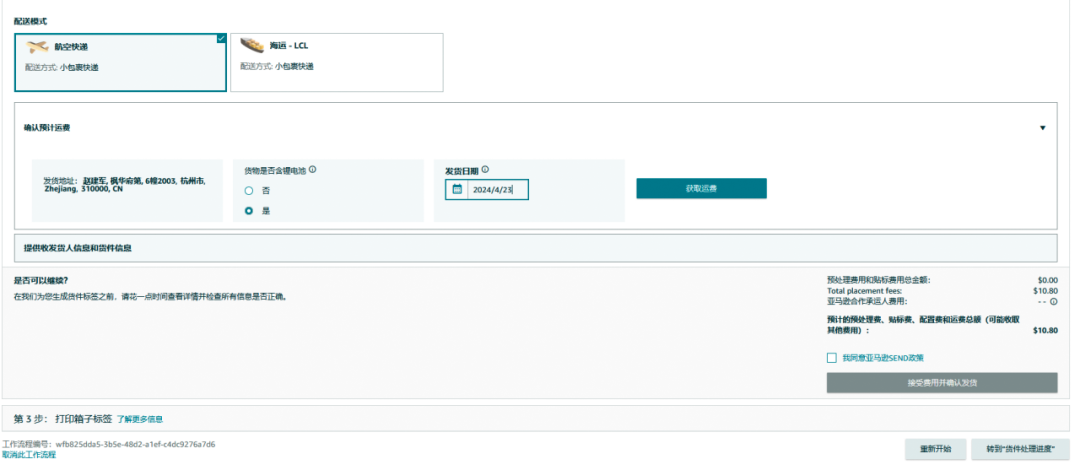Collapse the 确认预计运费 section arrow

coord(1042,128)
